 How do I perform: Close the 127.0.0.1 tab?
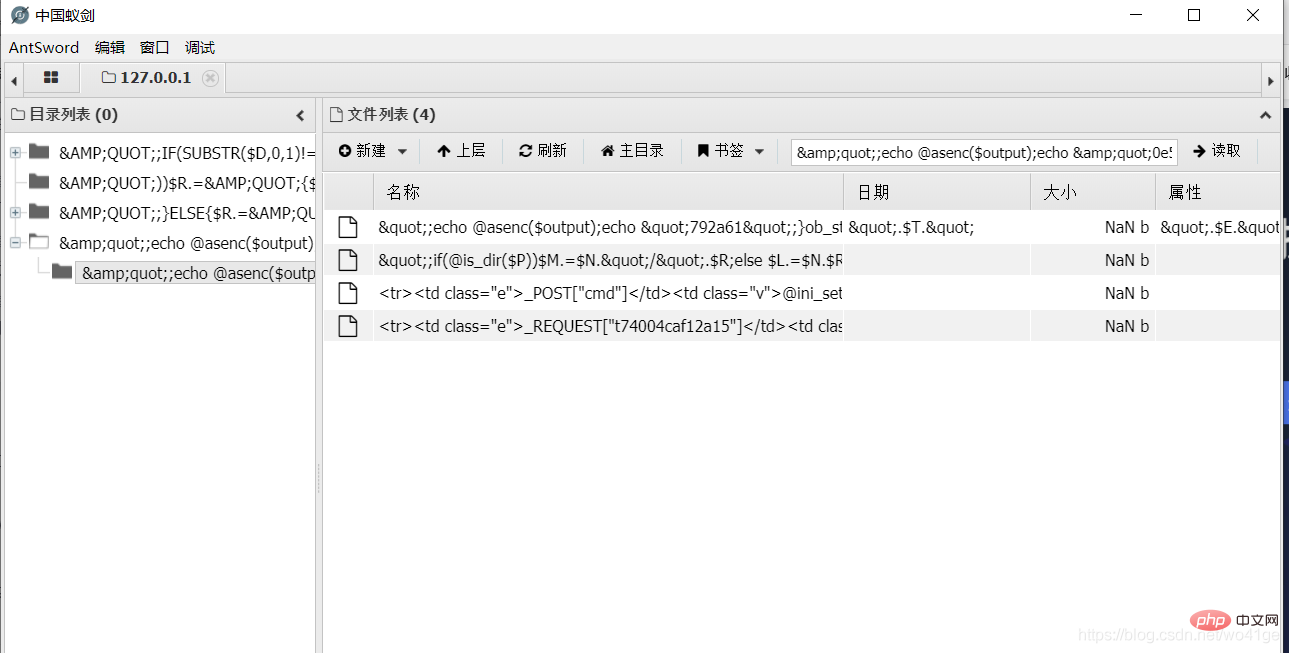pyautogui.click(x=210, y=78)
